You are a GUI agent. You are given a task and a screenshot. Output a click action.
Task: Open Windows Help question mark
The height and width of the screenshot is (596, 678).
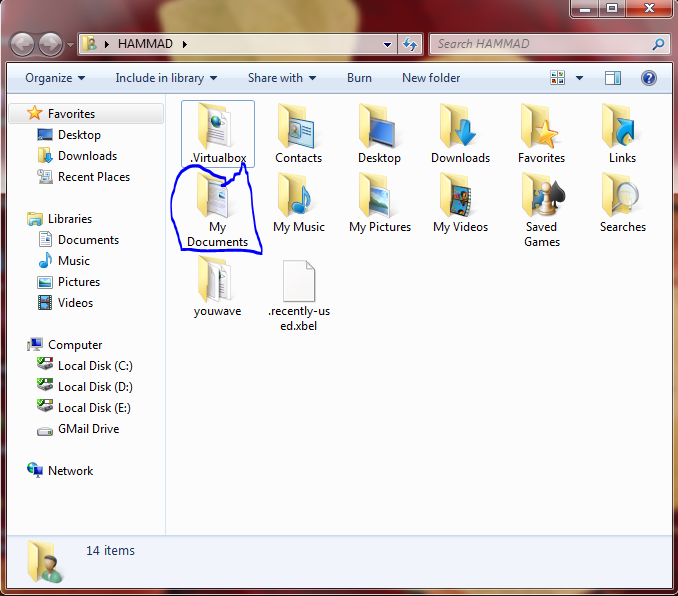point(649,78)
